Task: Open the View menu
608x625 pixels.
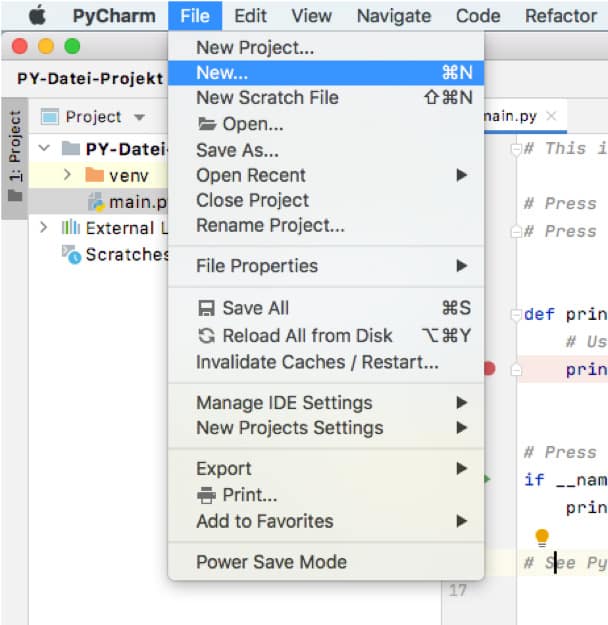Action: pyautogui.click(x=311, y=16)
